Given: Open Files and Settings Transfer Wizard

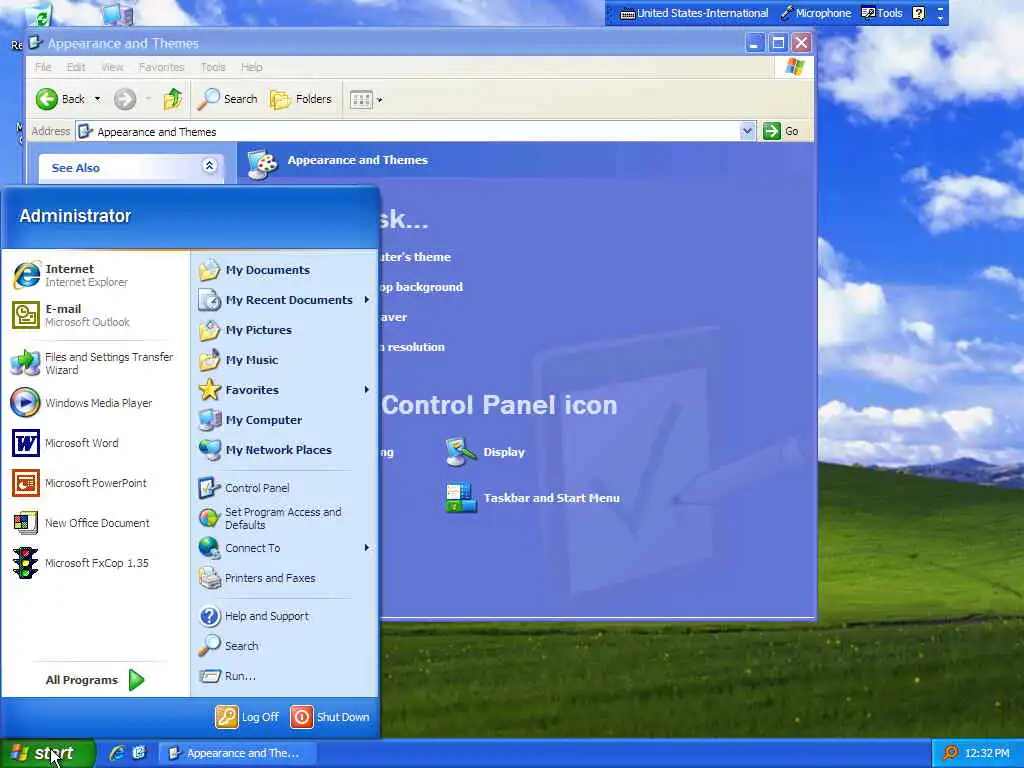Looking at the screenshot, I should click(95, 363).
